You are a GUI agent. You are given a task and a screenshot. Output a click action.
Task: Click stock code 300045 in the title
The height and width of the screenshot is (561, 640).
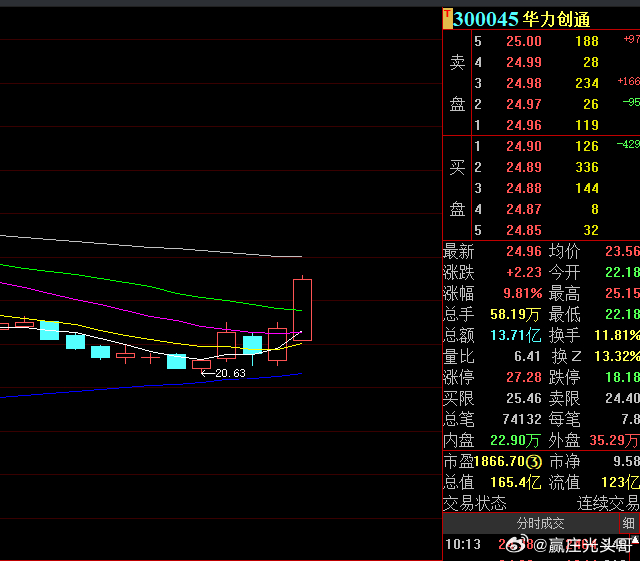coord(485,19)
